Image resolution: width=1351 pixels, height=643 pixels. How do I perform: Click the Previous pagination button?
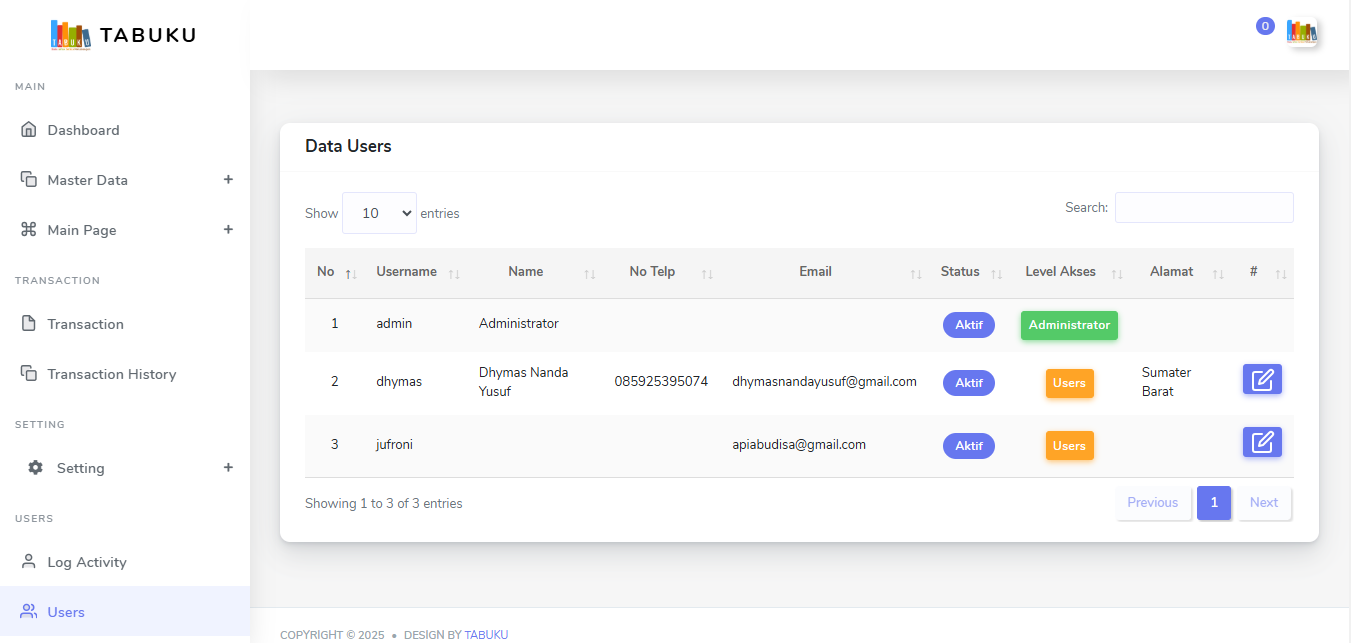point(1152,503)
